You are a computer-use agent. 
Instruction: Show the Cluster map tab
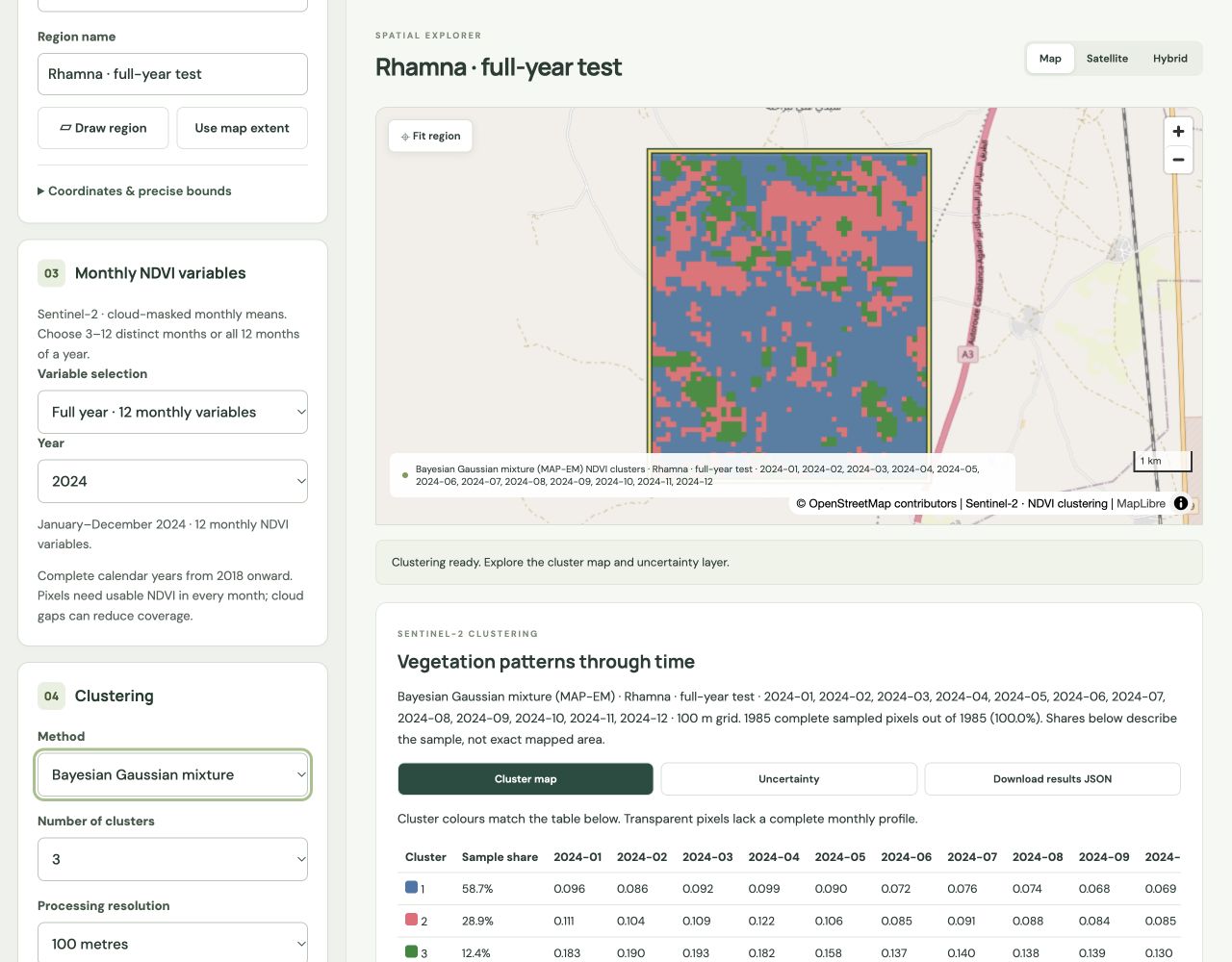(526, 779)
